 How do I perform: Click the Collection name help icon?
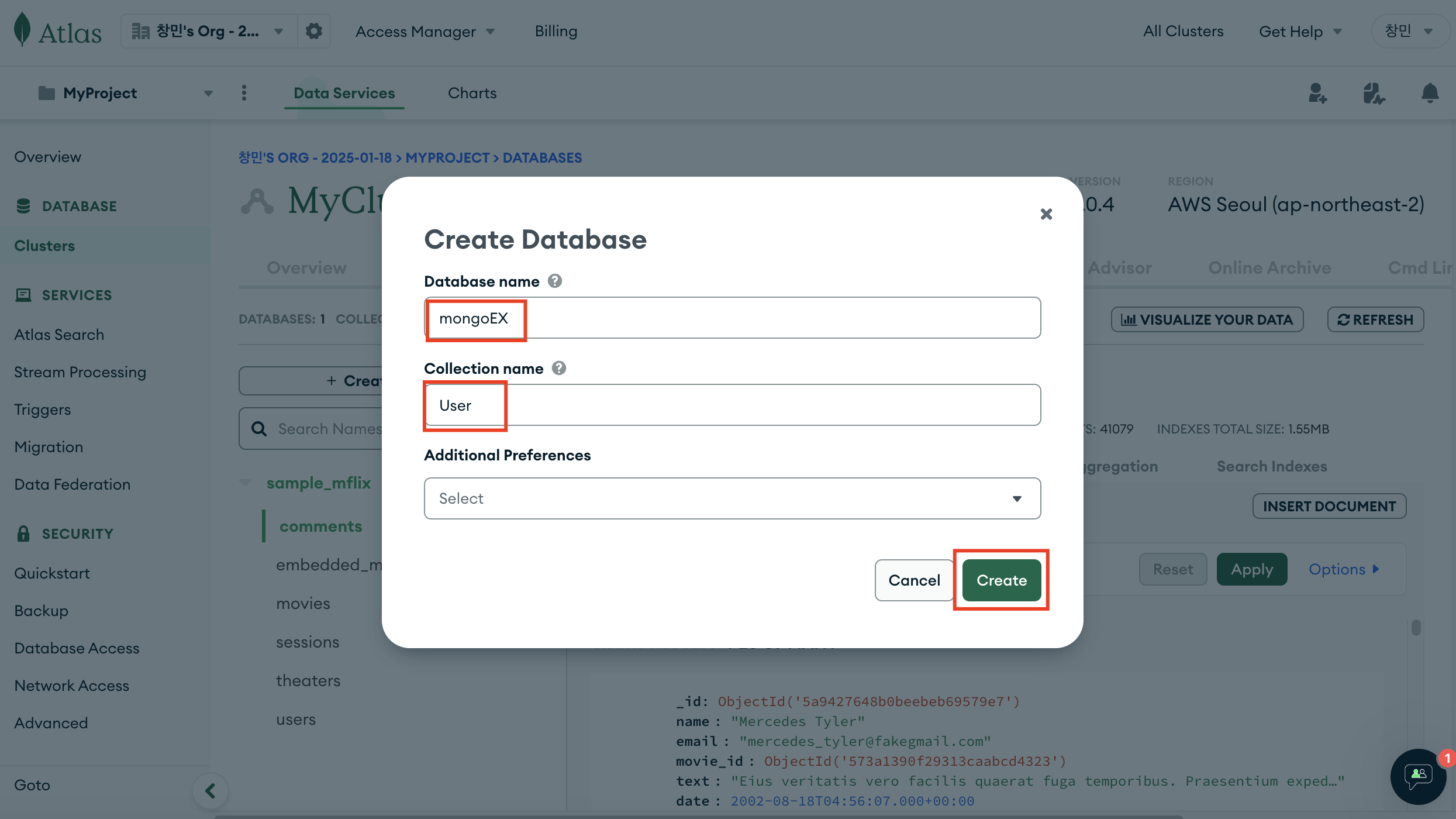point(558,369)
